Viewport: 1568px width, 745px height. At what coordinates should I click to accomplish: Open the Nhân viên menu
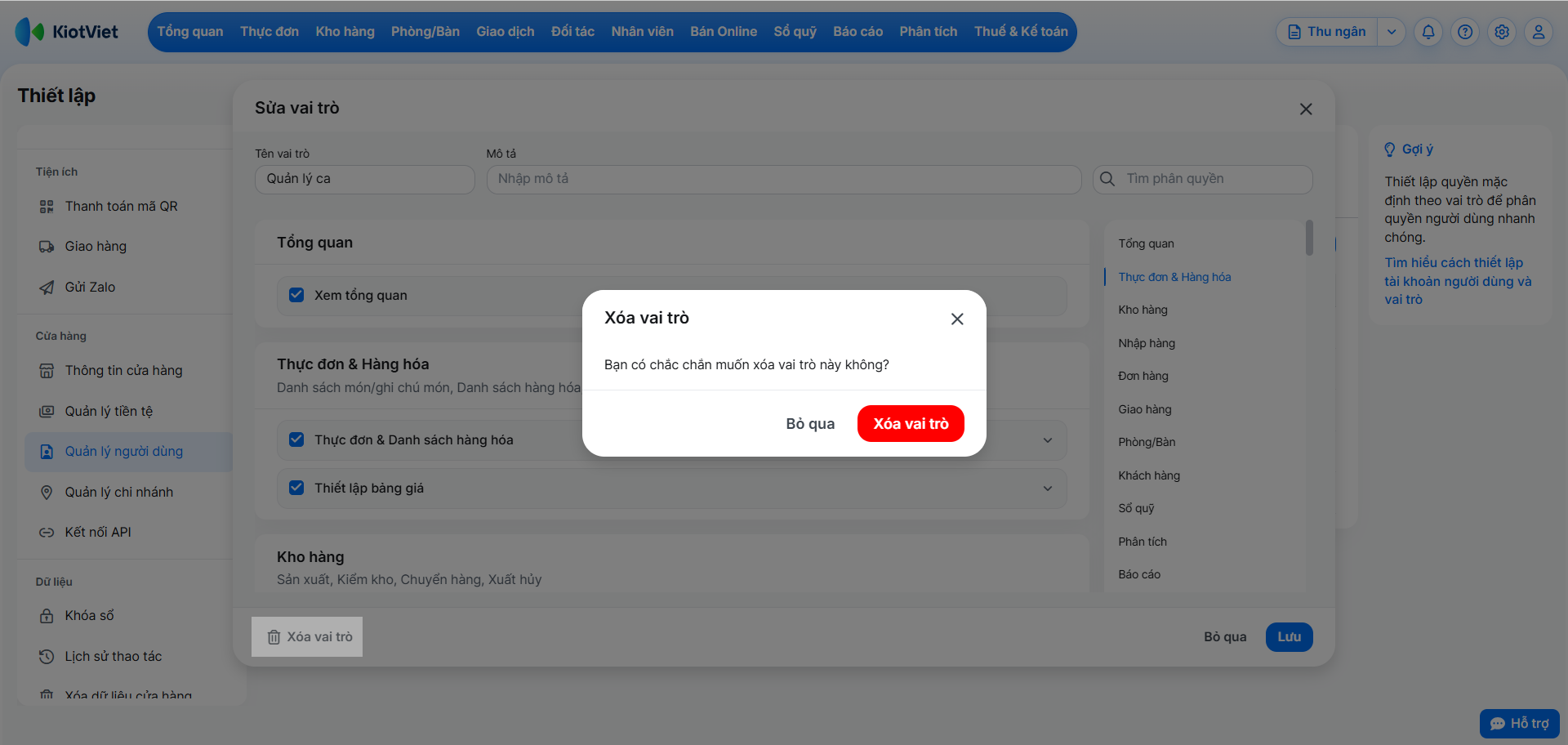pyautogui.click(x=643, y=32)
